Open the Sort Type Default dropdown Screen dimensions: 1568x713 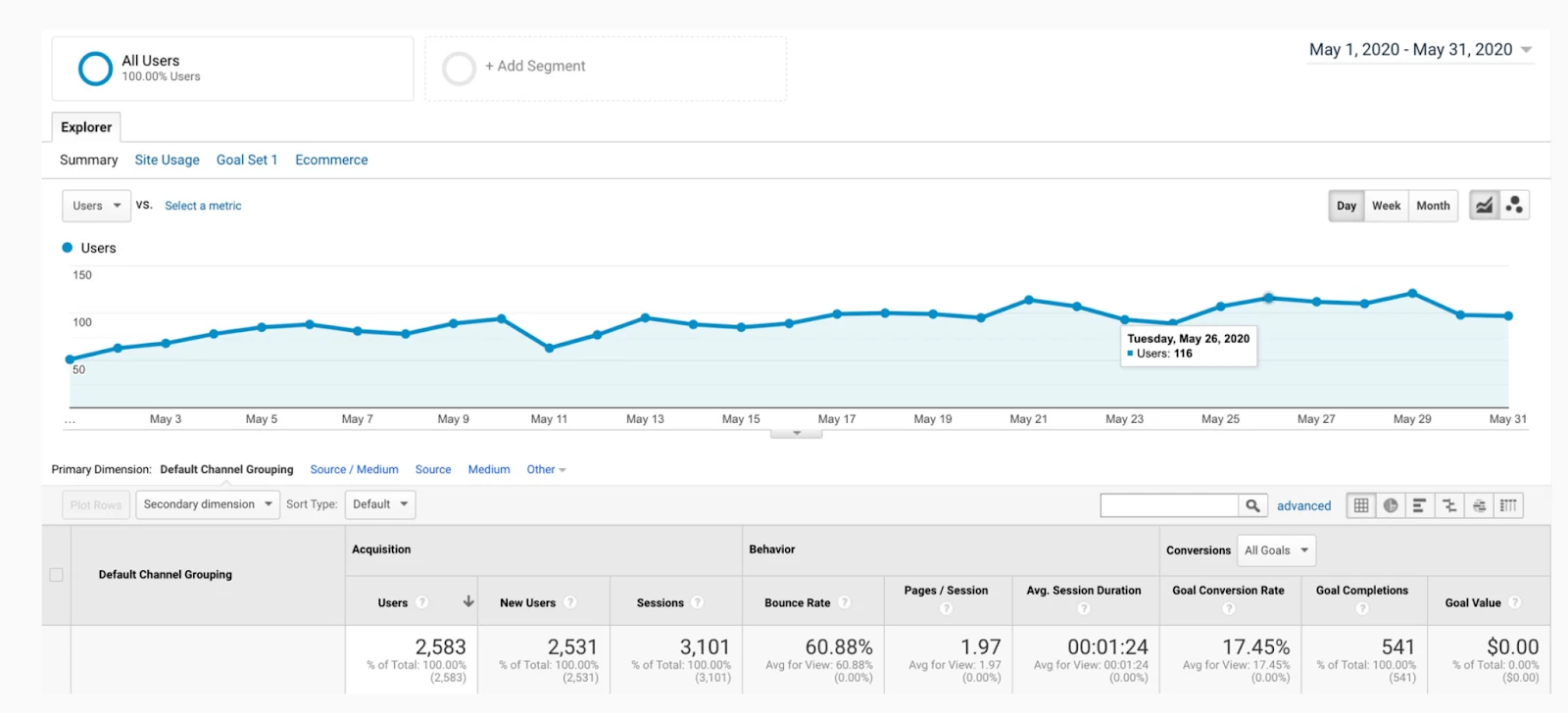click(380, 504)
